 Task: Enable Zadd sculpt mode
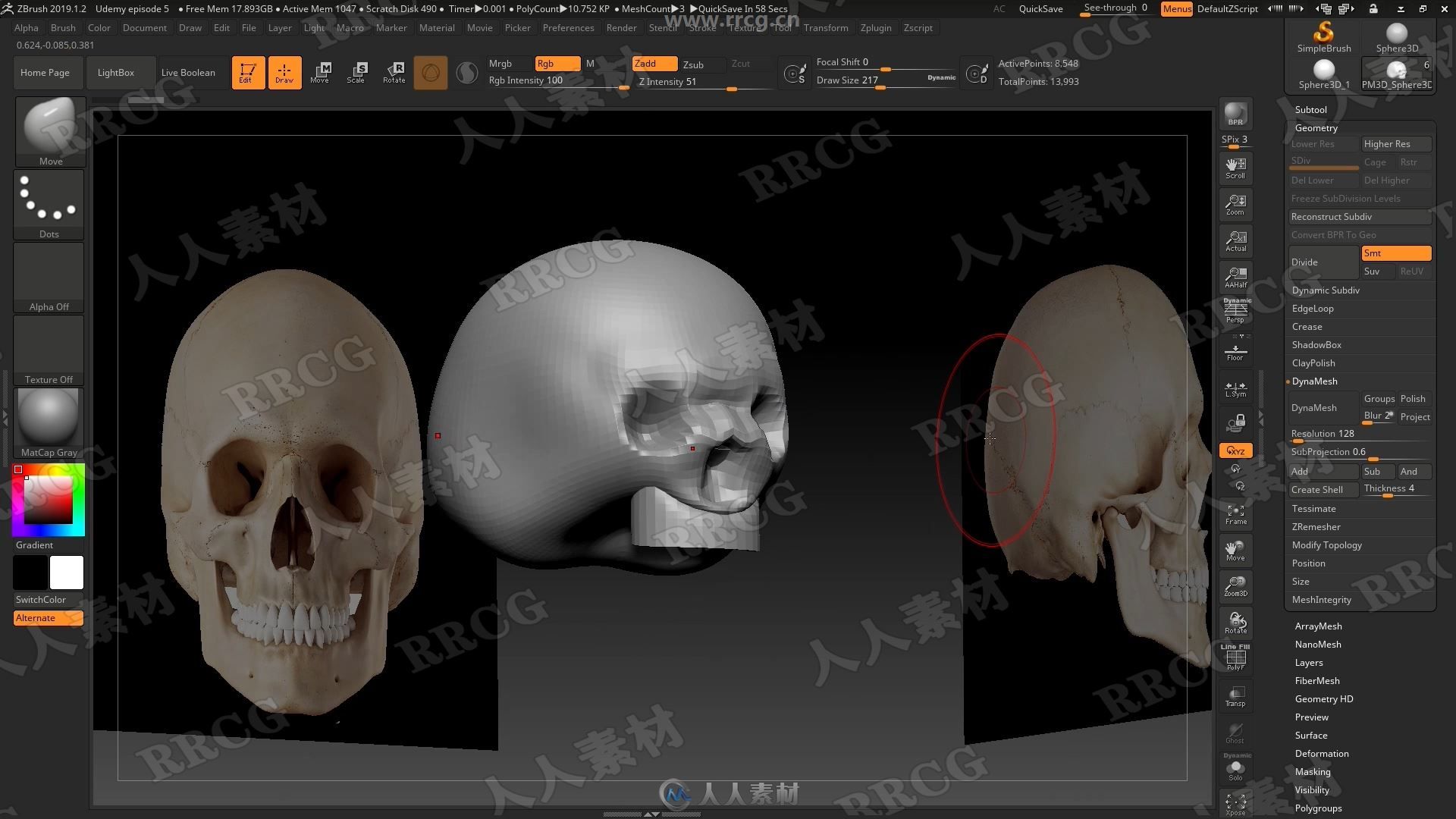click(x=654, y=64)
